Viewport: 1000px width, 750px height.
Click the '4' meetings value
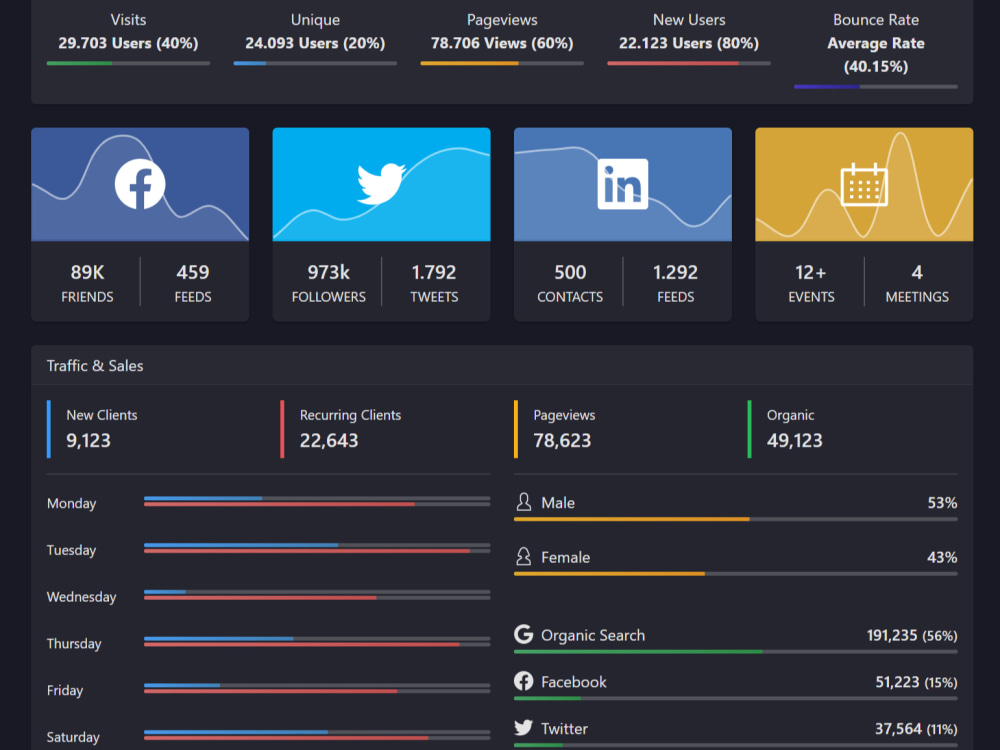917,272
